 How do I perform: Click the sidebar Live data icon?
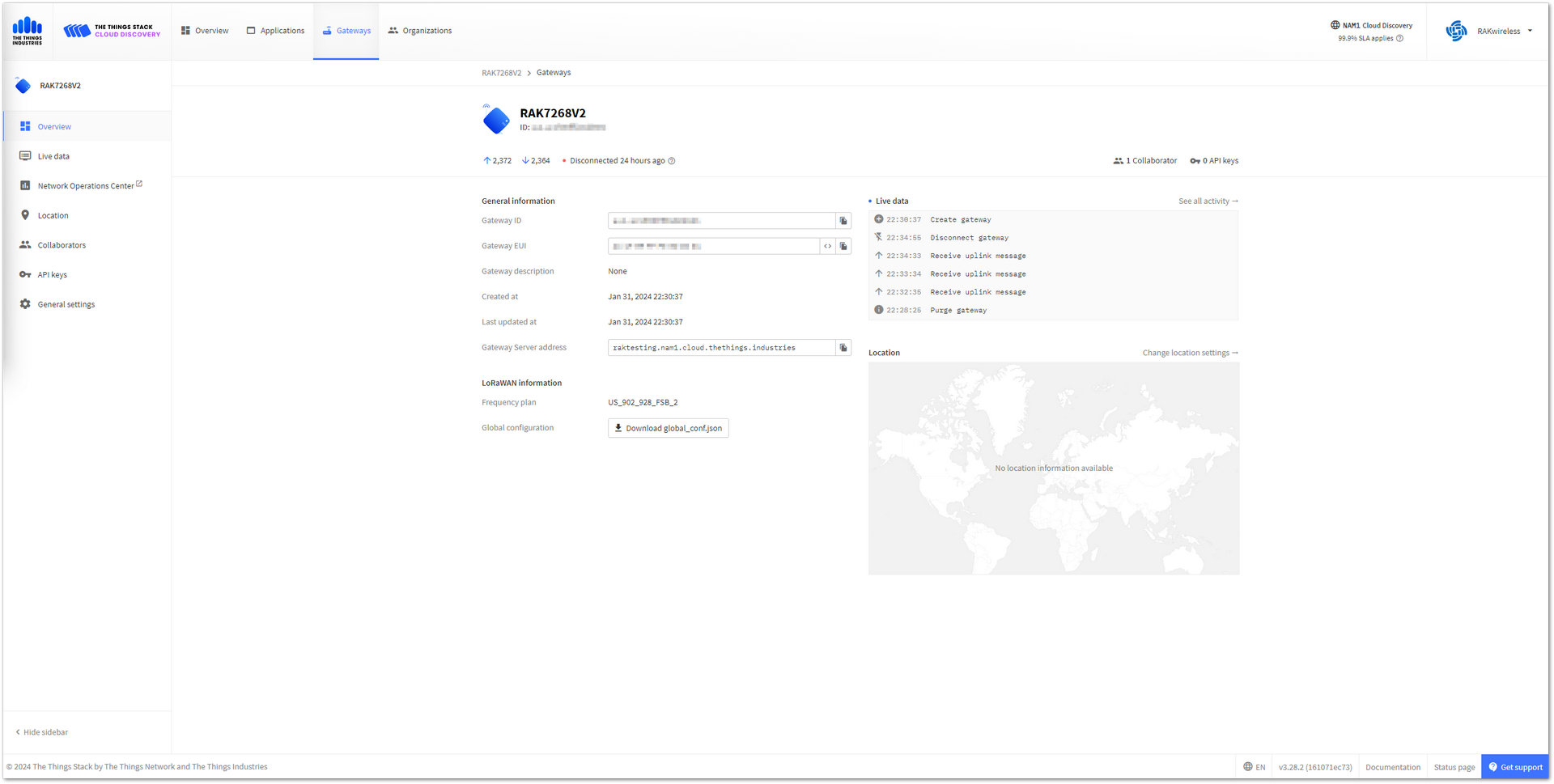[x=25, y=156]
